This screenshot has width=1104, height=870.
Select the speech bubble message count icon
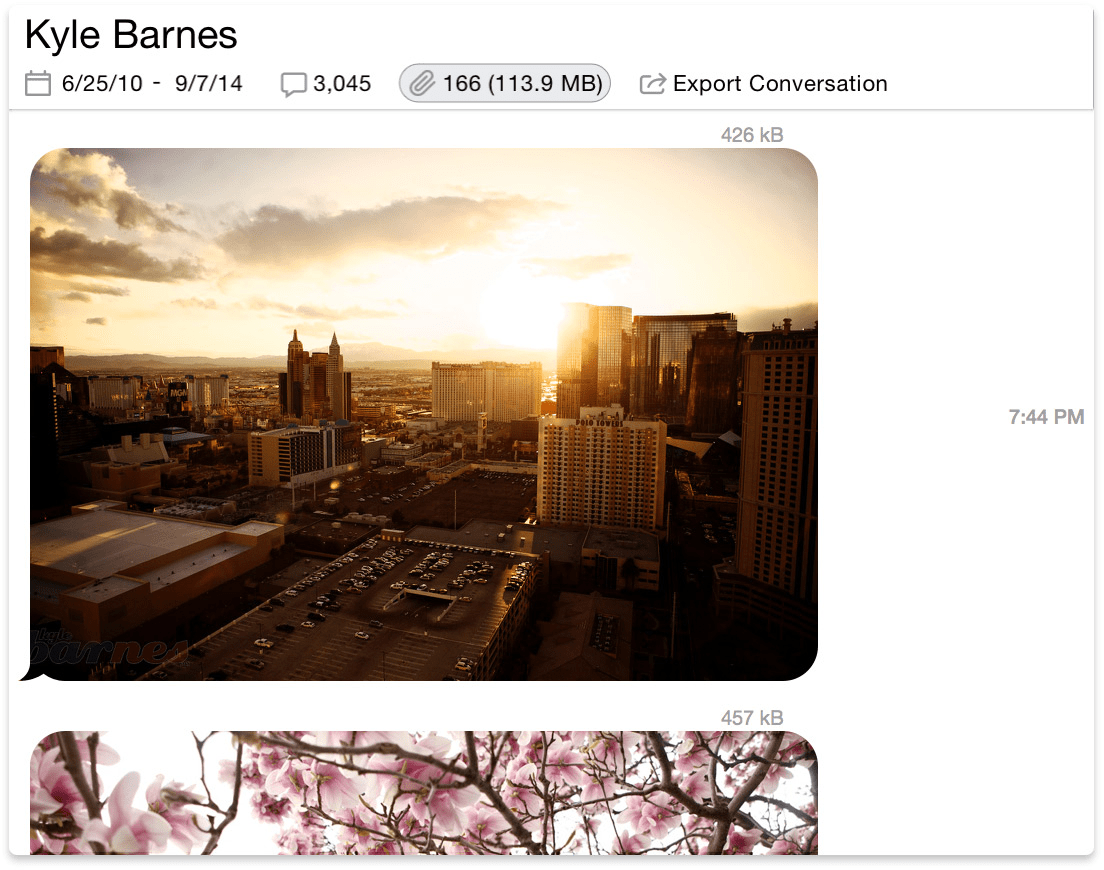pos(293,83)
